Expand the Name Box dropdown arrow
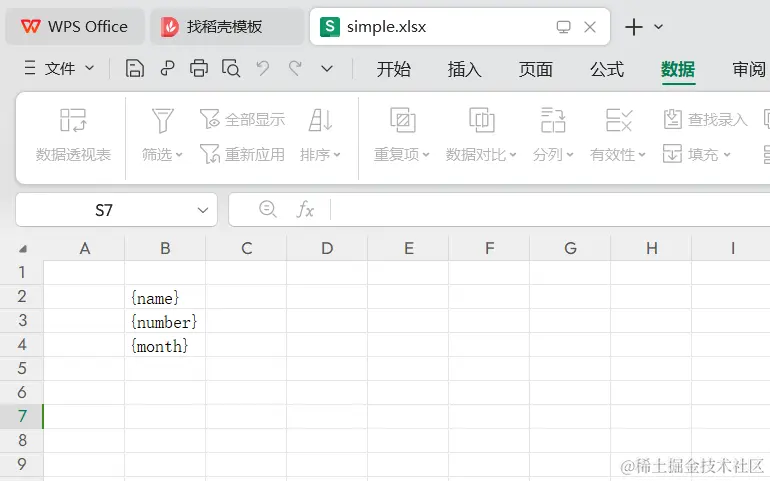This screenshot has width=770, height=481. coord(203,210)
